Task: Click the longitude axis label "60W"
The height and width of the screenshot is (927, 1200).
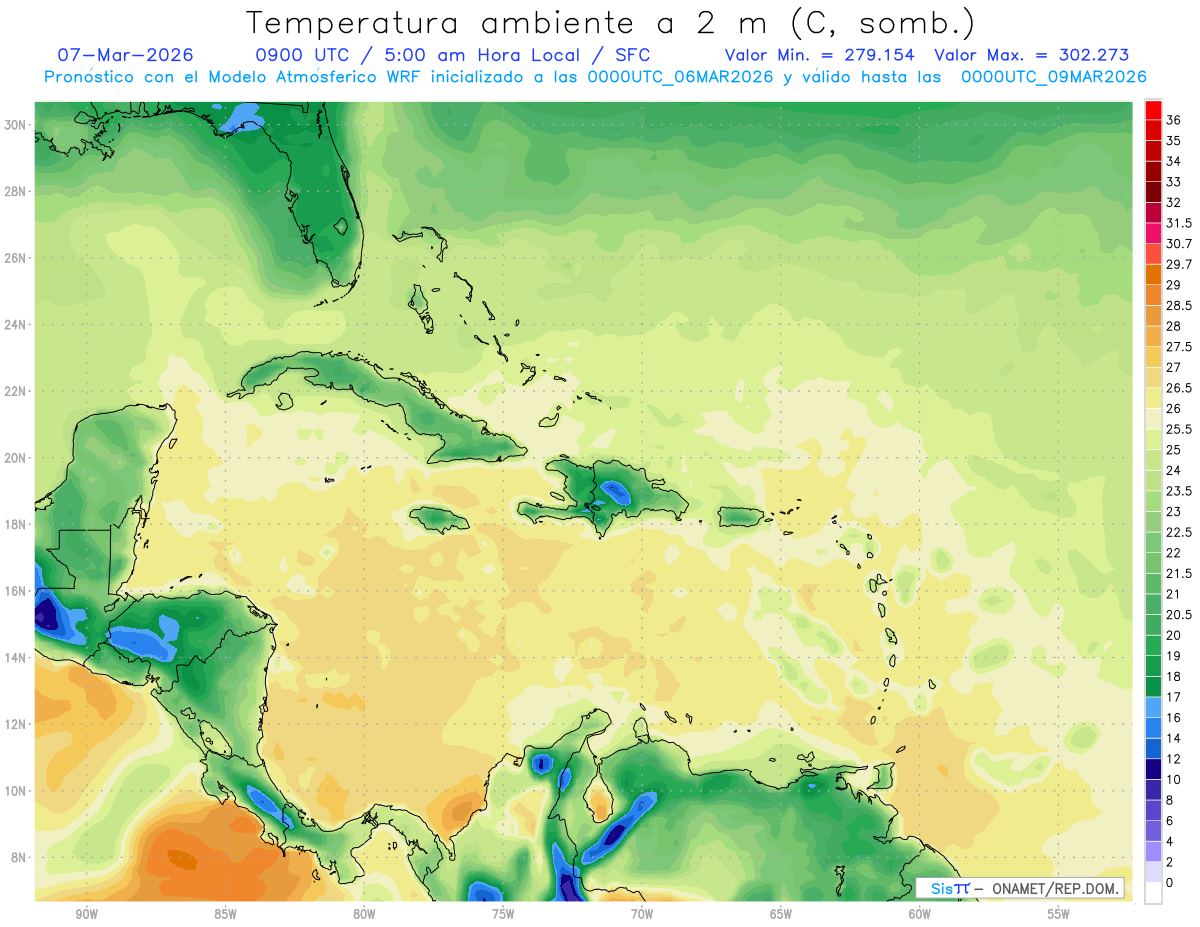Action: [920, 914]
